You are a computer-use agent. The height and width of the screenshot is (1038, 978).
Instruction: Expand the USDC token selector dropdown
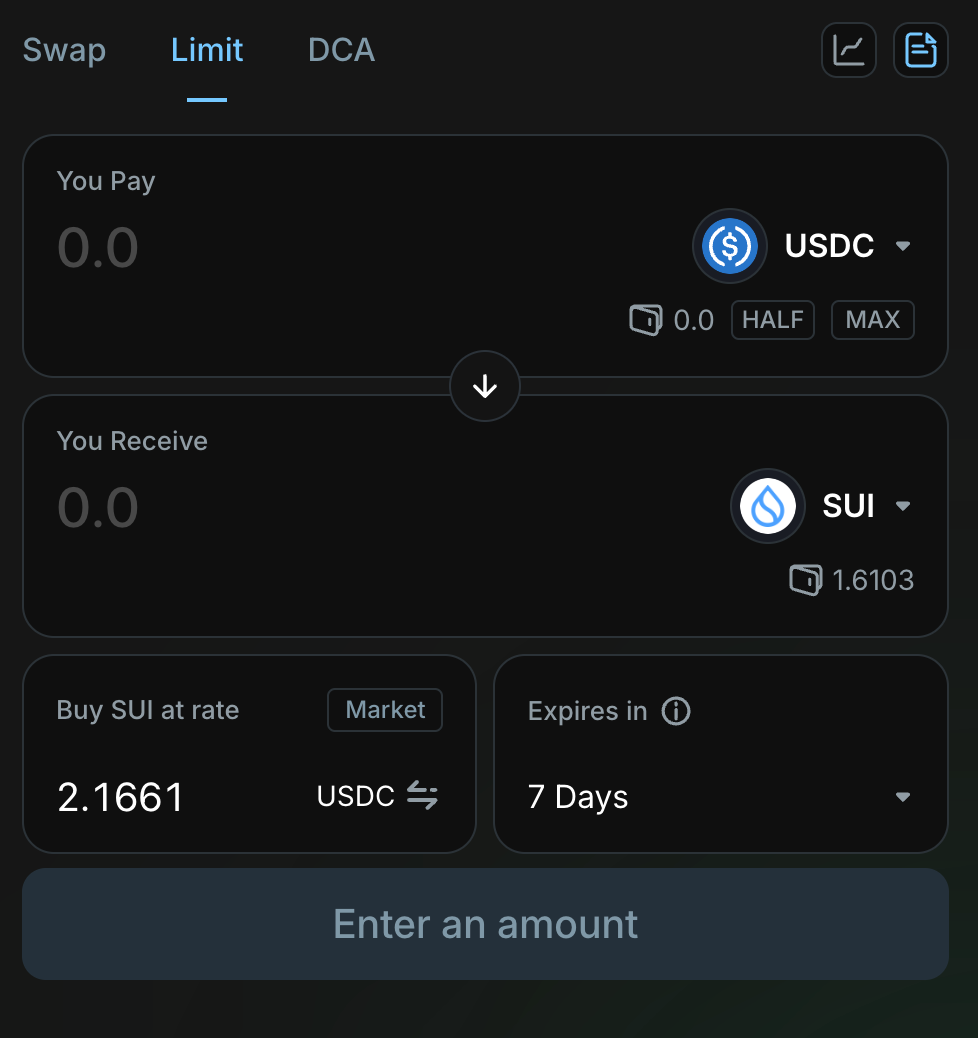click(x=903, y=246)
